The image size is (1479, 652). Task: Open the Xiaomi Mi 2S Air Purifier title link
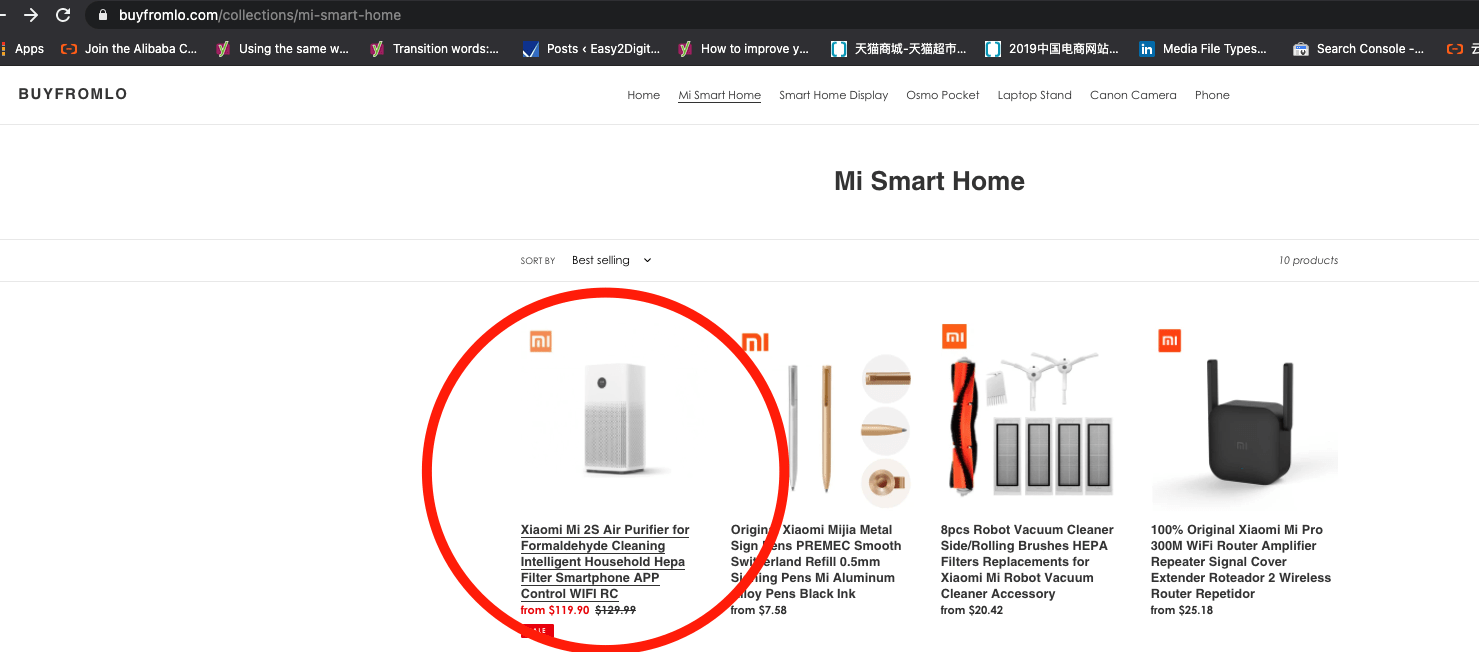tap(605, 562)
